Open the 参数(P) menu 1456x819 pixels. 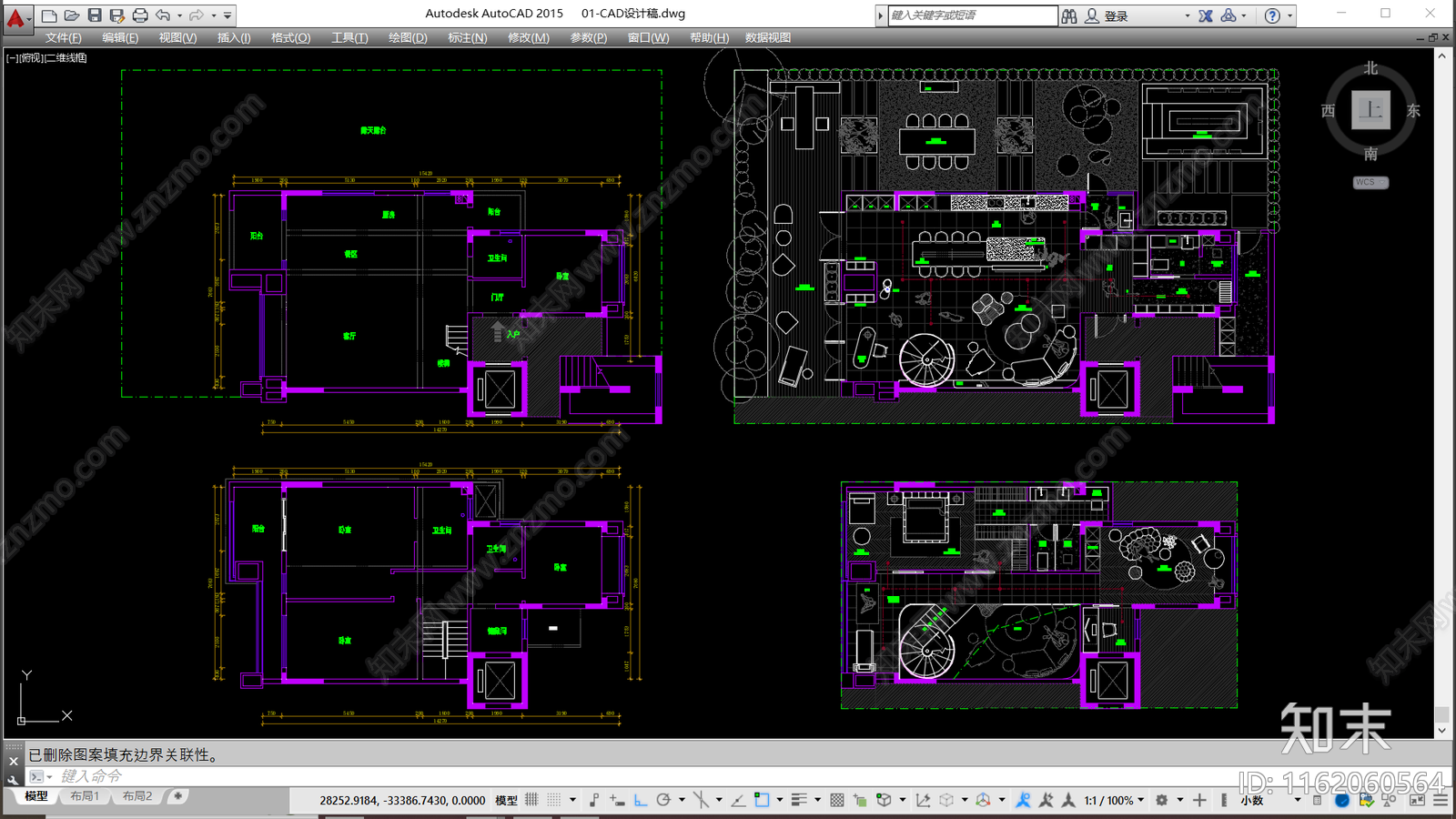588,37
